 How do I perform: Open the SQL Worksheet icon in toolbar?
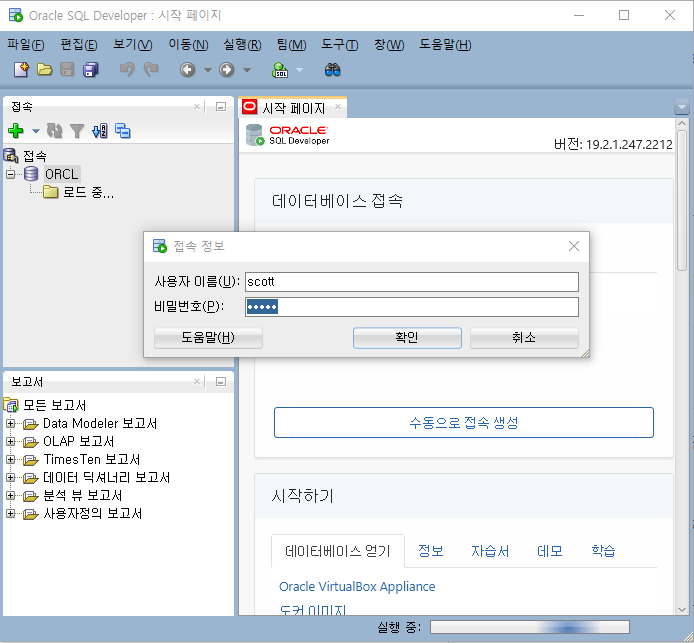[280, 69]
